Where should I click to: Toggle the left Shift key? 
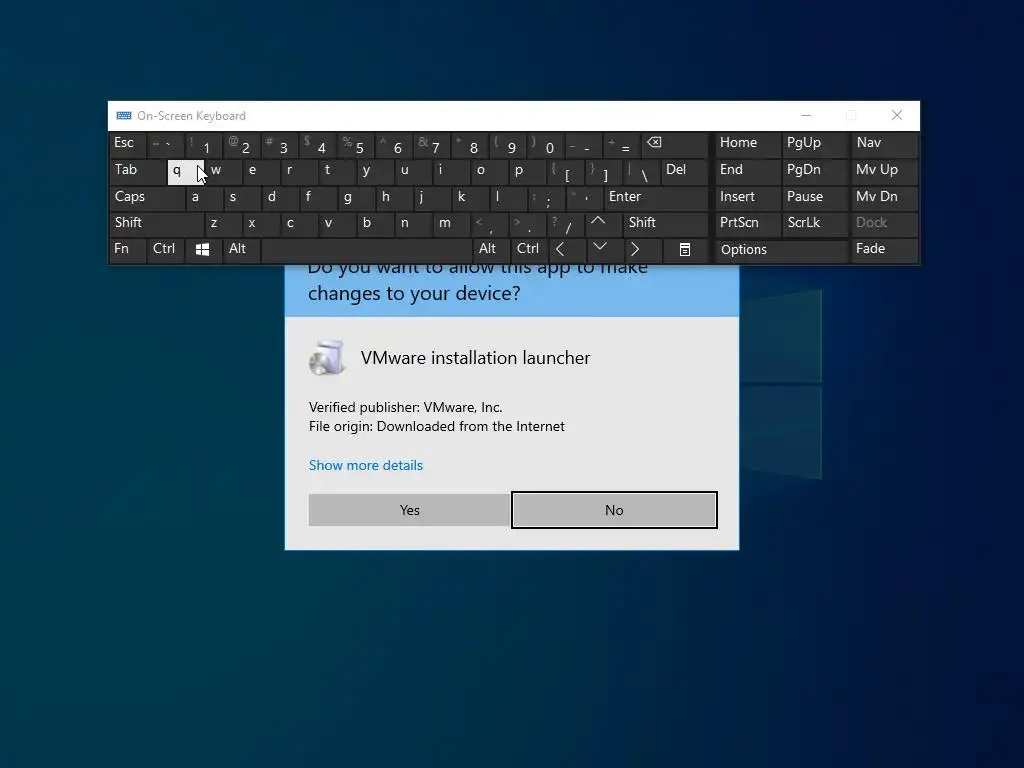(x=156, y=223)
